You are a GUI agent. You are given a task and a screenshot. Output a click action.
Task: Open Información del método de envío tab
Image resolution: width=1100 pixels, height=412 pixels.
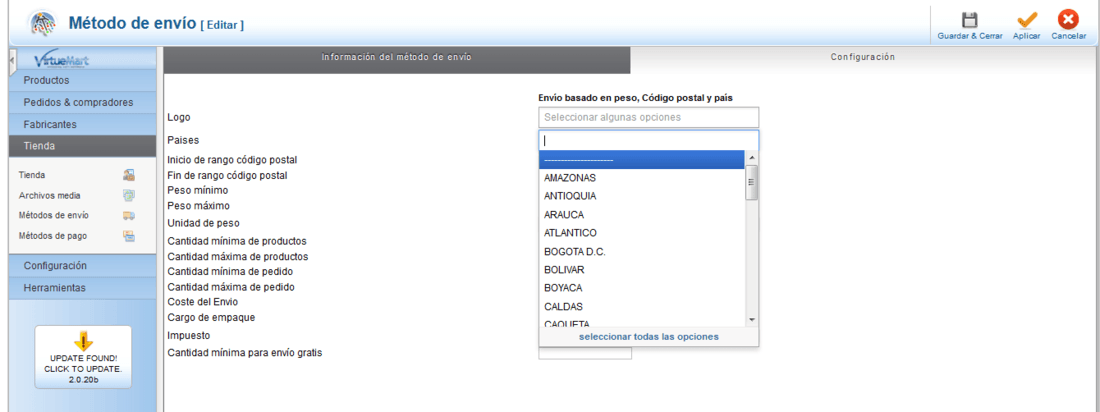pyautogui.click(x=396, y=57)
